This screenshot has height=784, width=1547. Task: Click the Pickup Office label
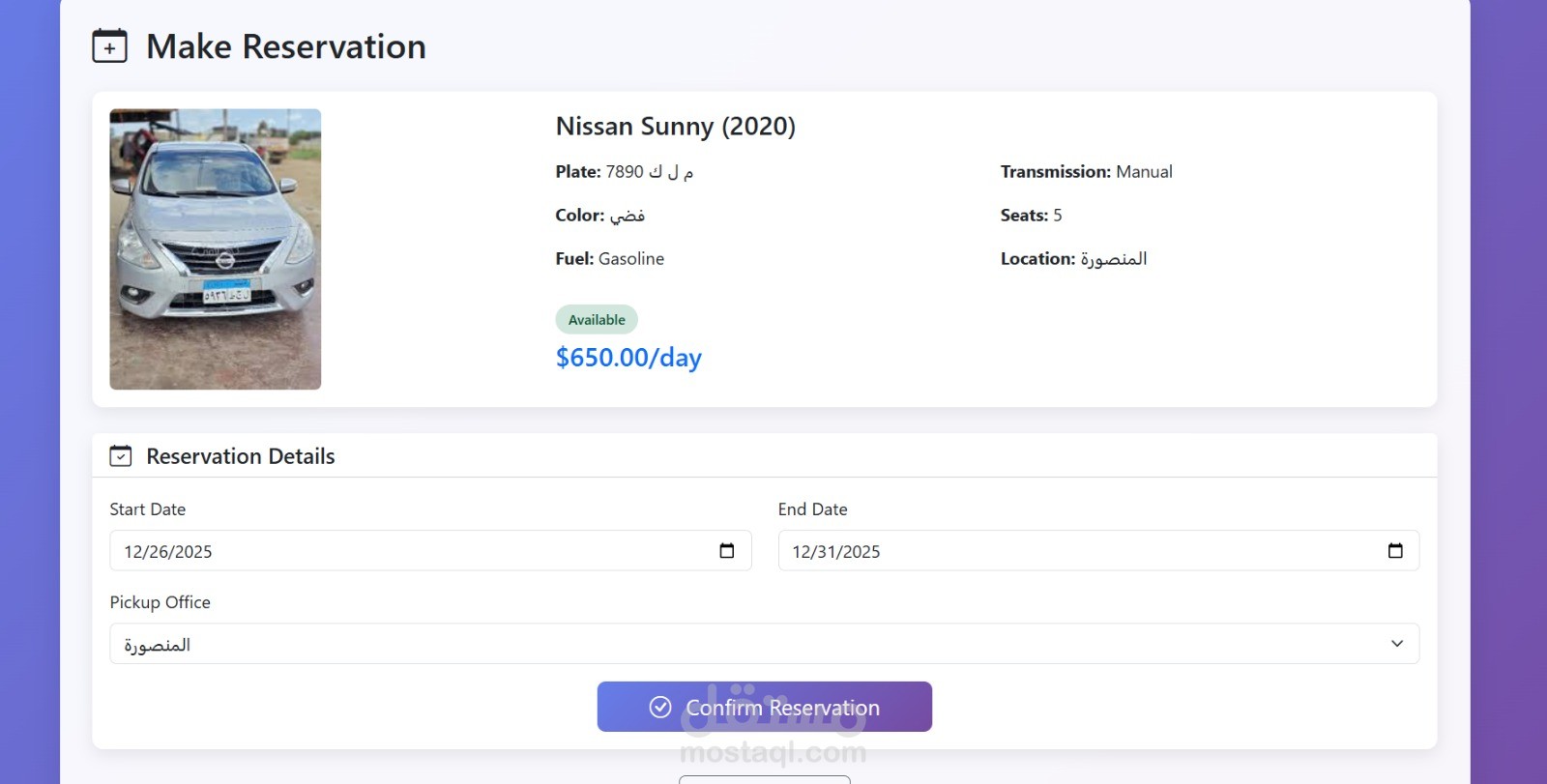click(x=161, y=602)
